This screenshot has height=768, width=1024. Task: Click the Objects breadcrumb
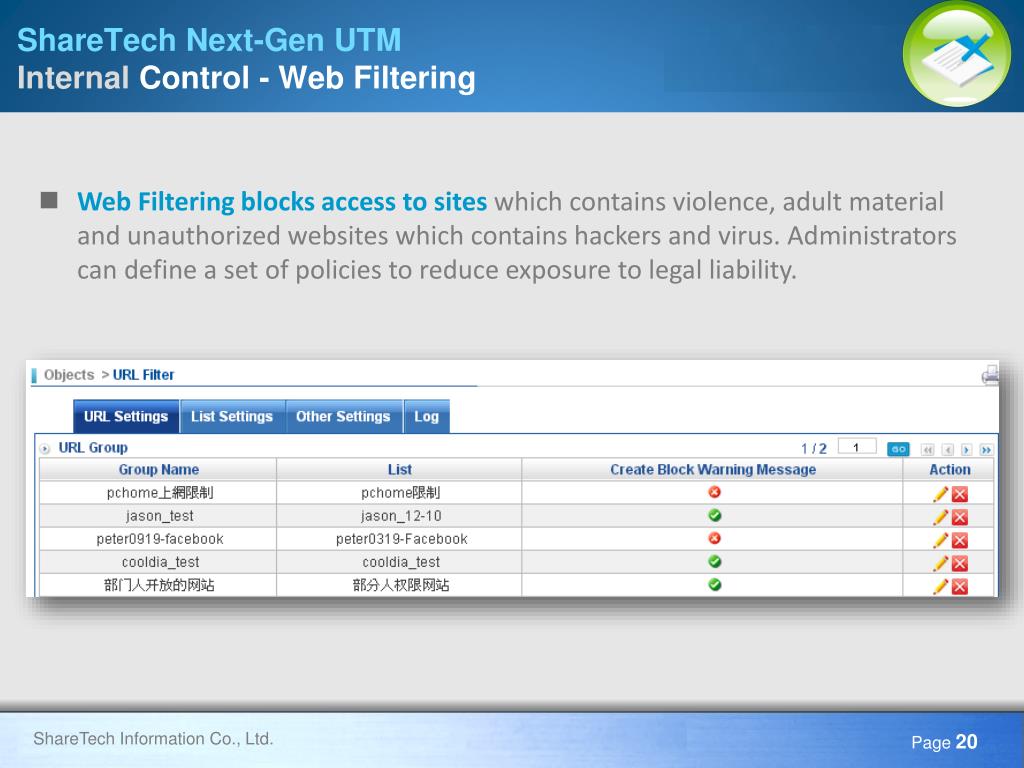pyautogui.click(x=69, y=375)
